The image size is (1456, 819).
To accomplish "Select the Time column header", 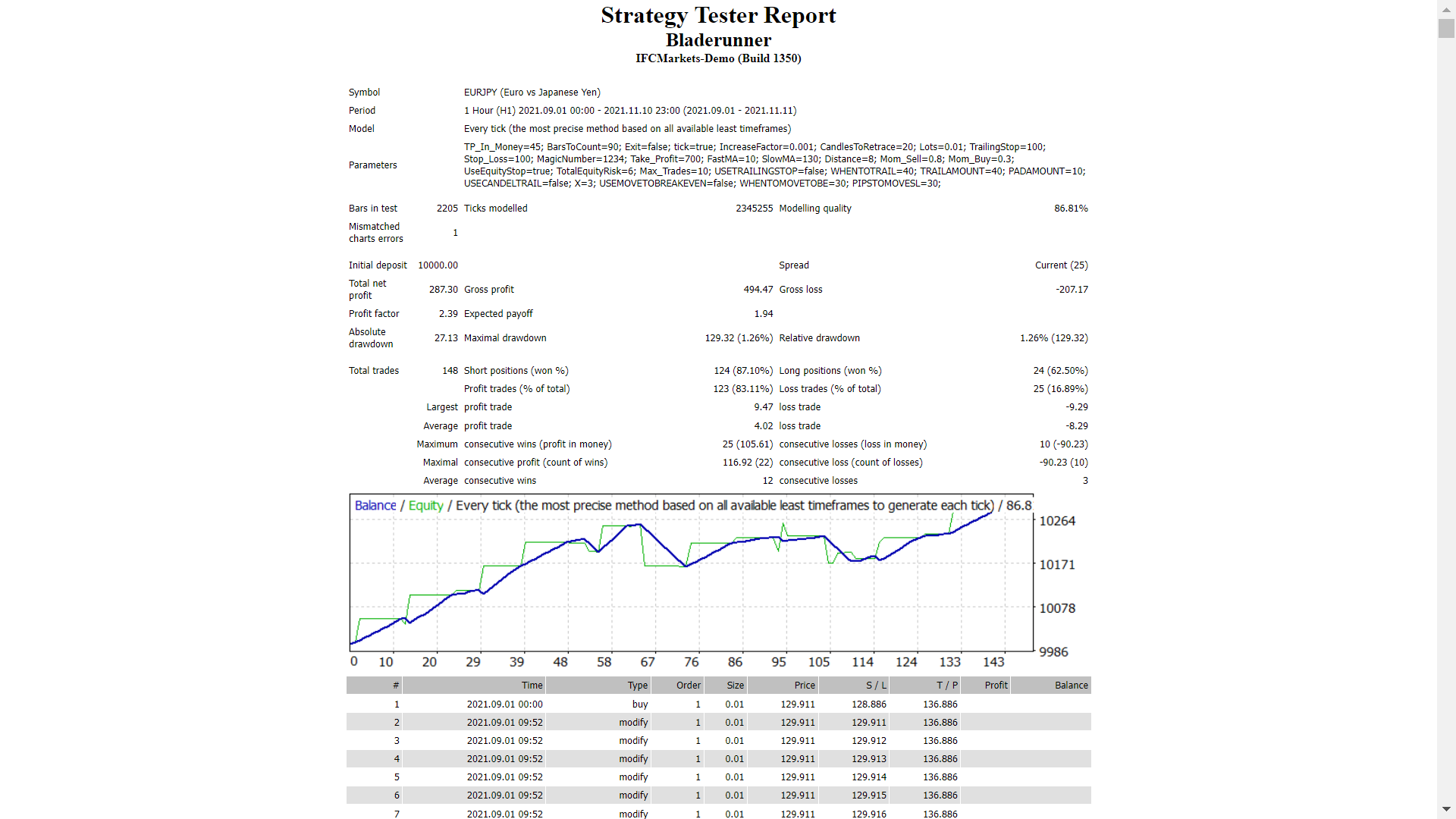I will (x=532, y=685).
